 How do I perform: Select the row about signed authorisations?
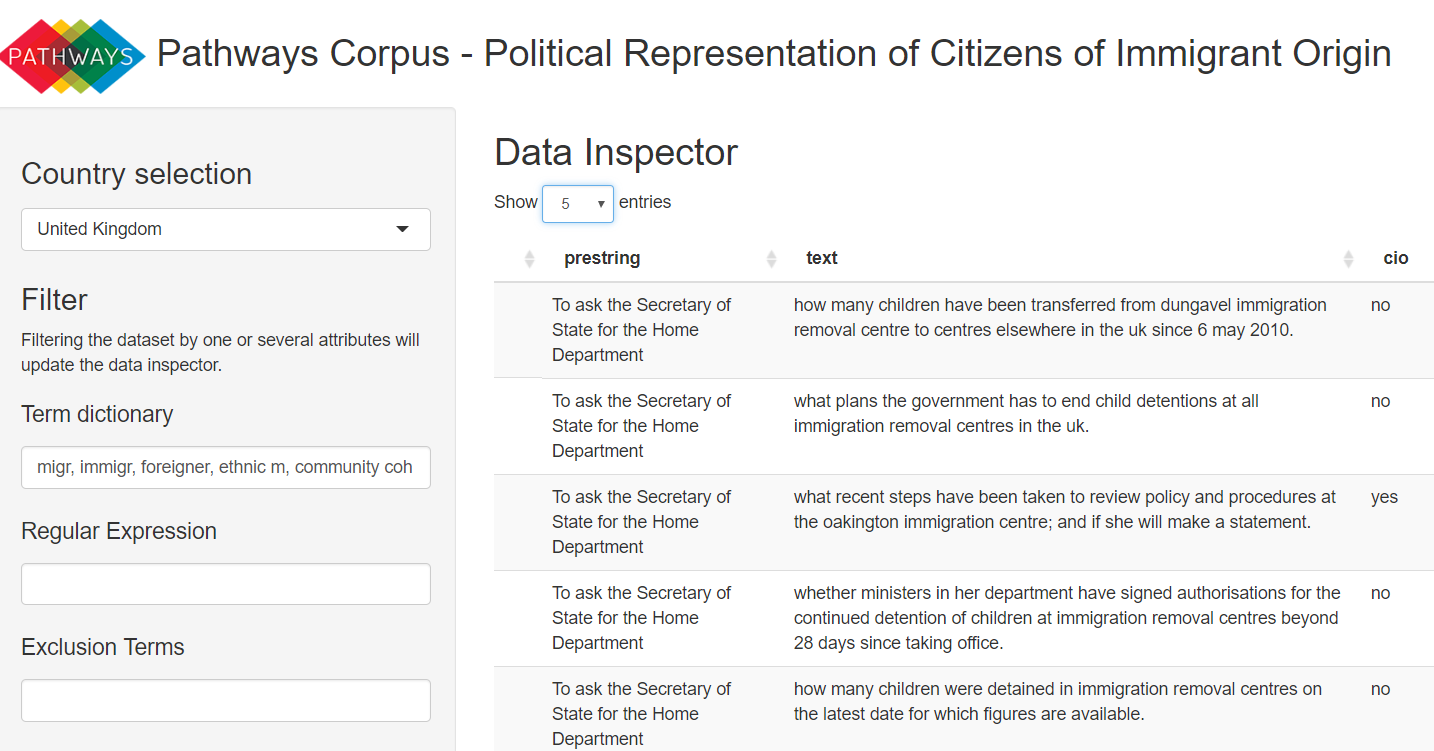tap(964, 618)
